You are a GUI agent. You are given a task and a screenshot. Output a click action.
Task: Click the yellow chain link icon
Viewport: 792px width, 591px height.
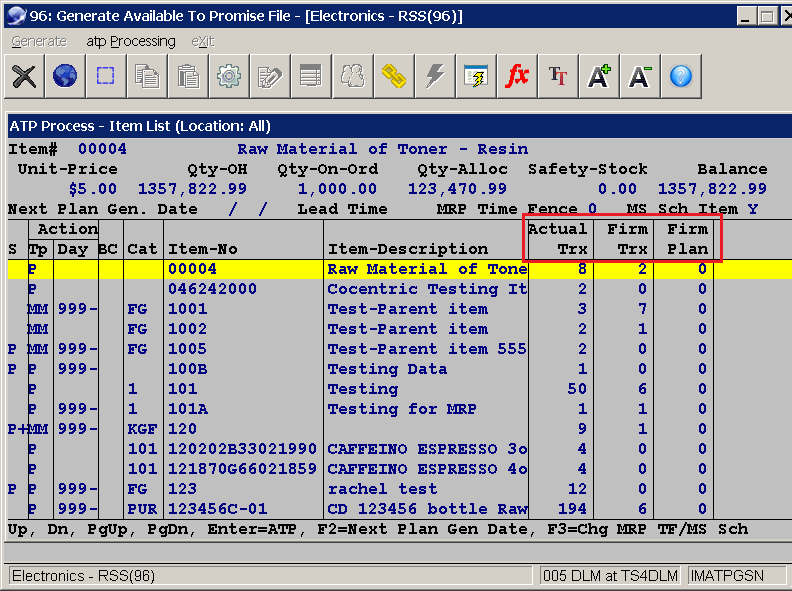pos(393,77)
